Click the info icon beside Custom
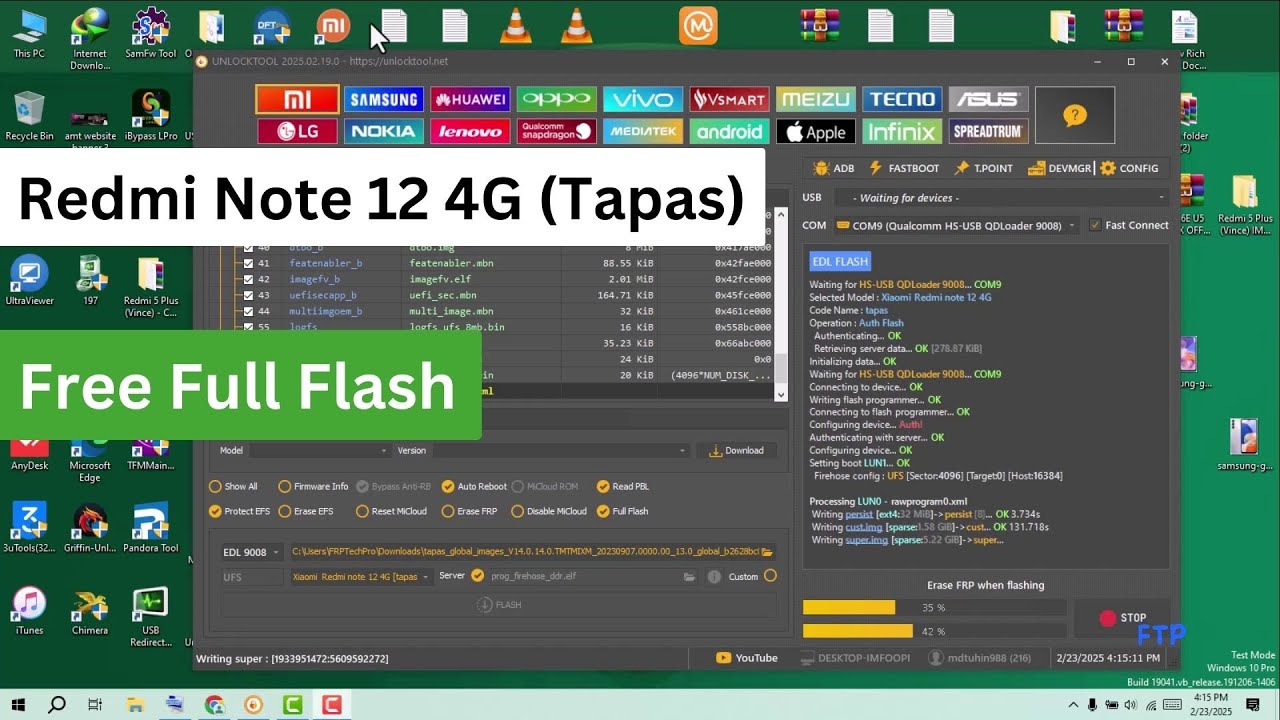The image size is (1280, 720). point(714,576)
